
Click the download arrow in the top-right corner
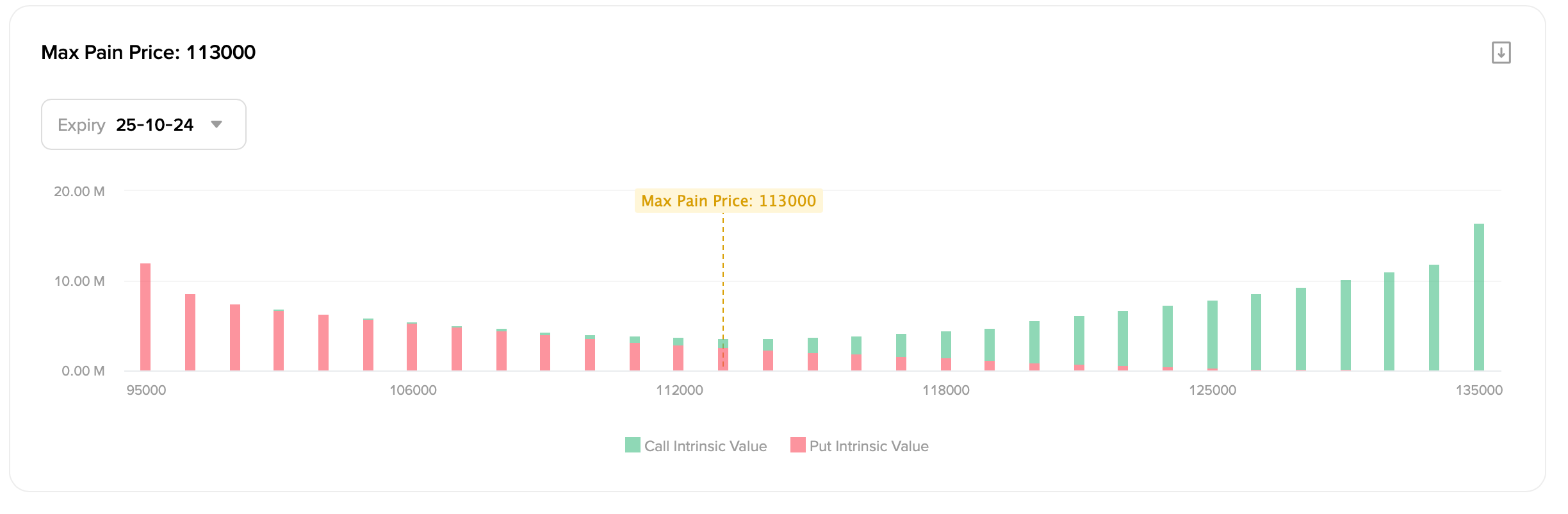pyautogui.click(x=1501, y=53)
